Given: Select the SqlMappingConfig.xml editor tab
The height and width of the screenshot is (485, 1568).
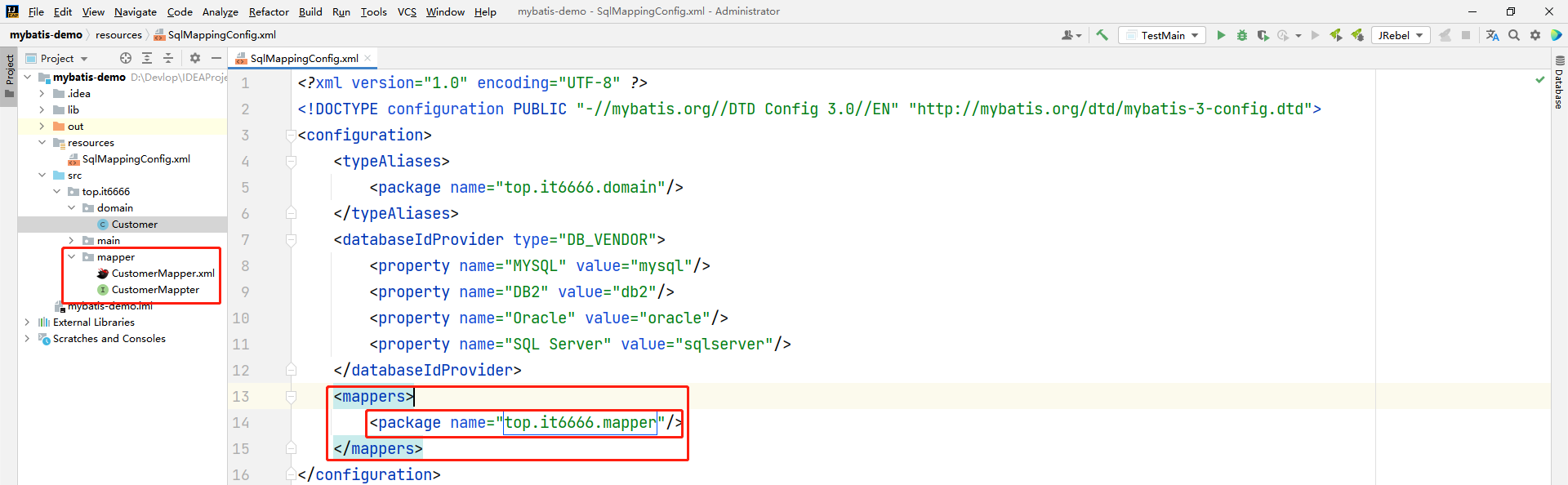Looking at the screenshot, I should [303, 58].
